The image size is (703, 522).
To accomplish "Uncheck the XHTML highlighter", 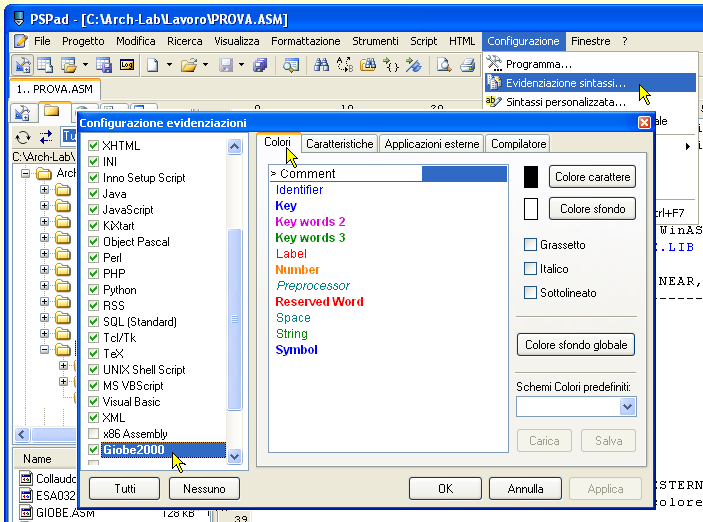I will pyautogui.click(x=93, y=145).
